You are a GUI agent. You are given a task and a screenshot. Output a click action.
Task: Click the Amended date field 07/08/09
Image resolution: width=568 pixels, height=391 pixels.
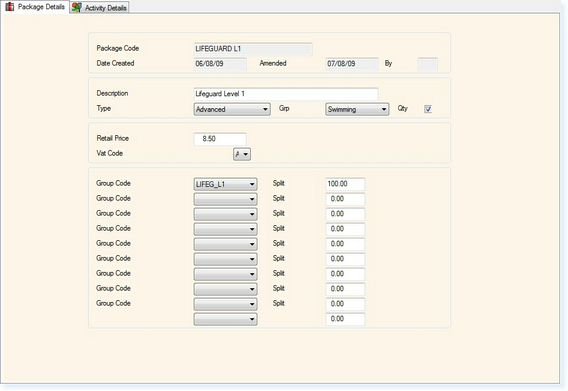tap(352, 64)
